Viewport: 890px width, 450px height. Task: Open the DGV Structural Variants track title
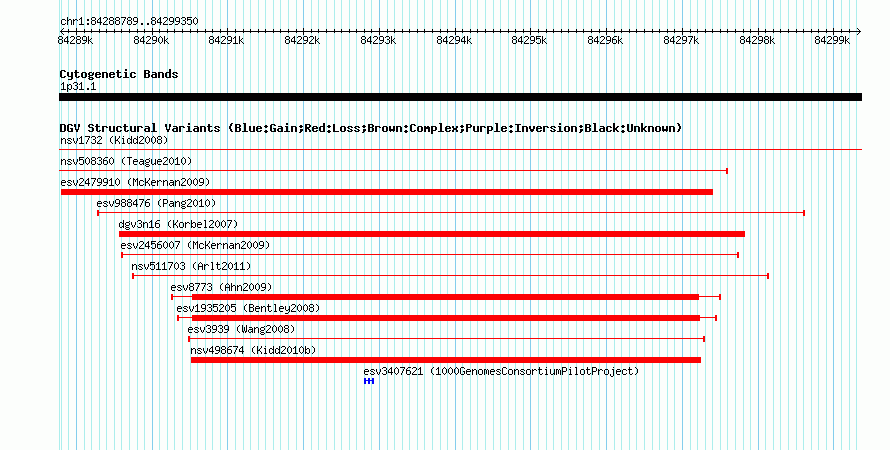(x=371, y=128)
